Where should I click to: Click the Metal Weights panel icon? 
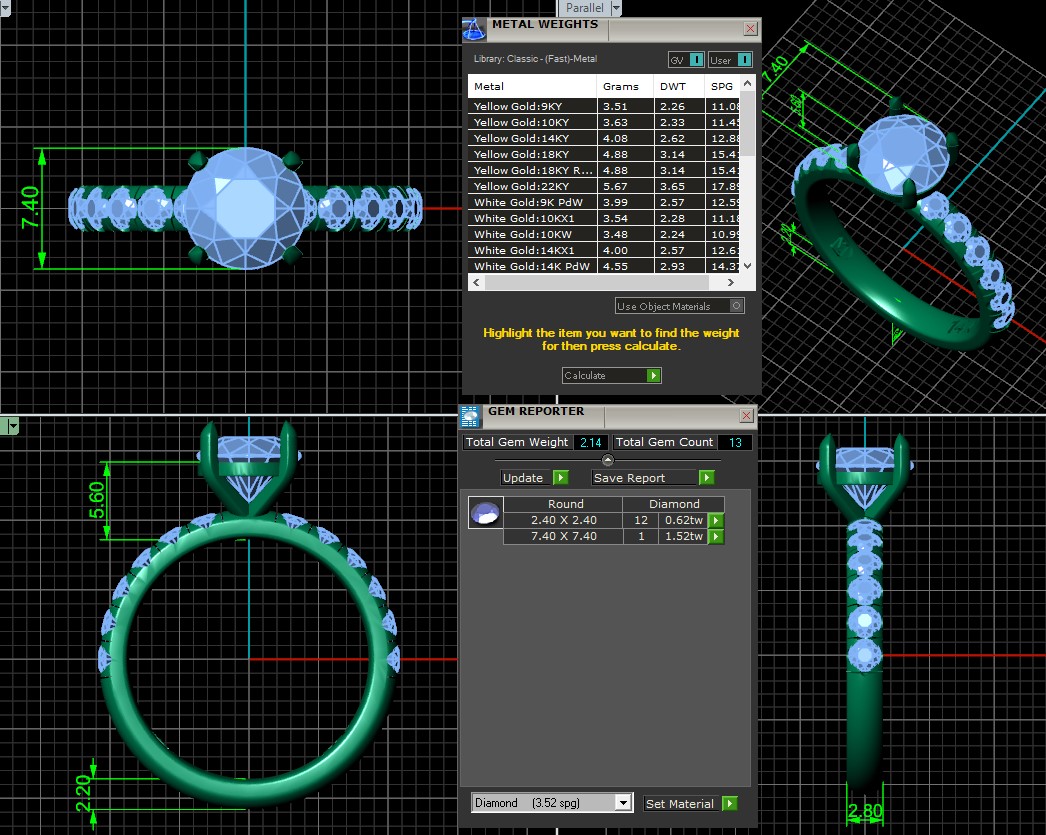pos(474,30)
